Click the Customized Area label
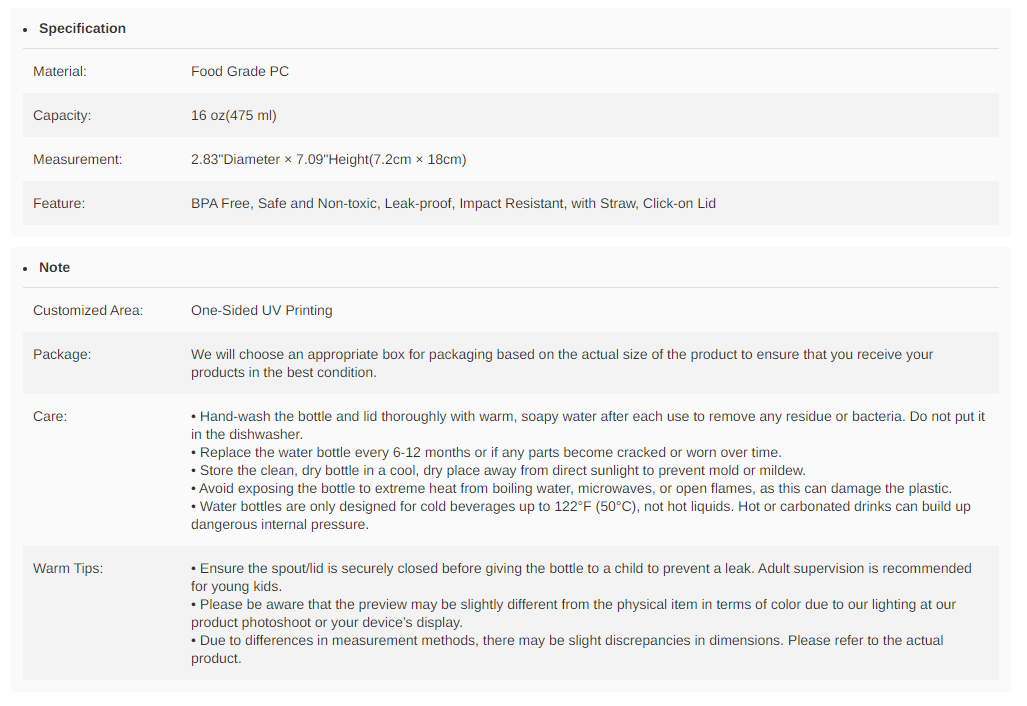The height and width of the screenshot is (706, 1027). [88, 310]
